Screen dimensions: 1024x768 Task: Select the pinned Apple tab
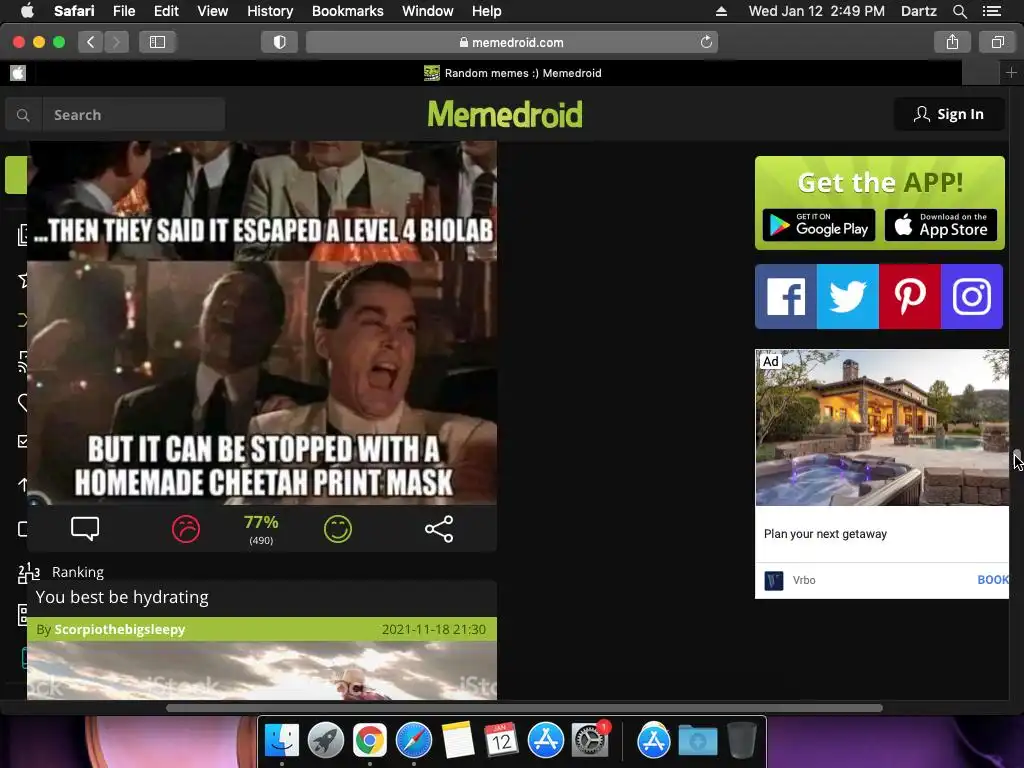(18, 73)
